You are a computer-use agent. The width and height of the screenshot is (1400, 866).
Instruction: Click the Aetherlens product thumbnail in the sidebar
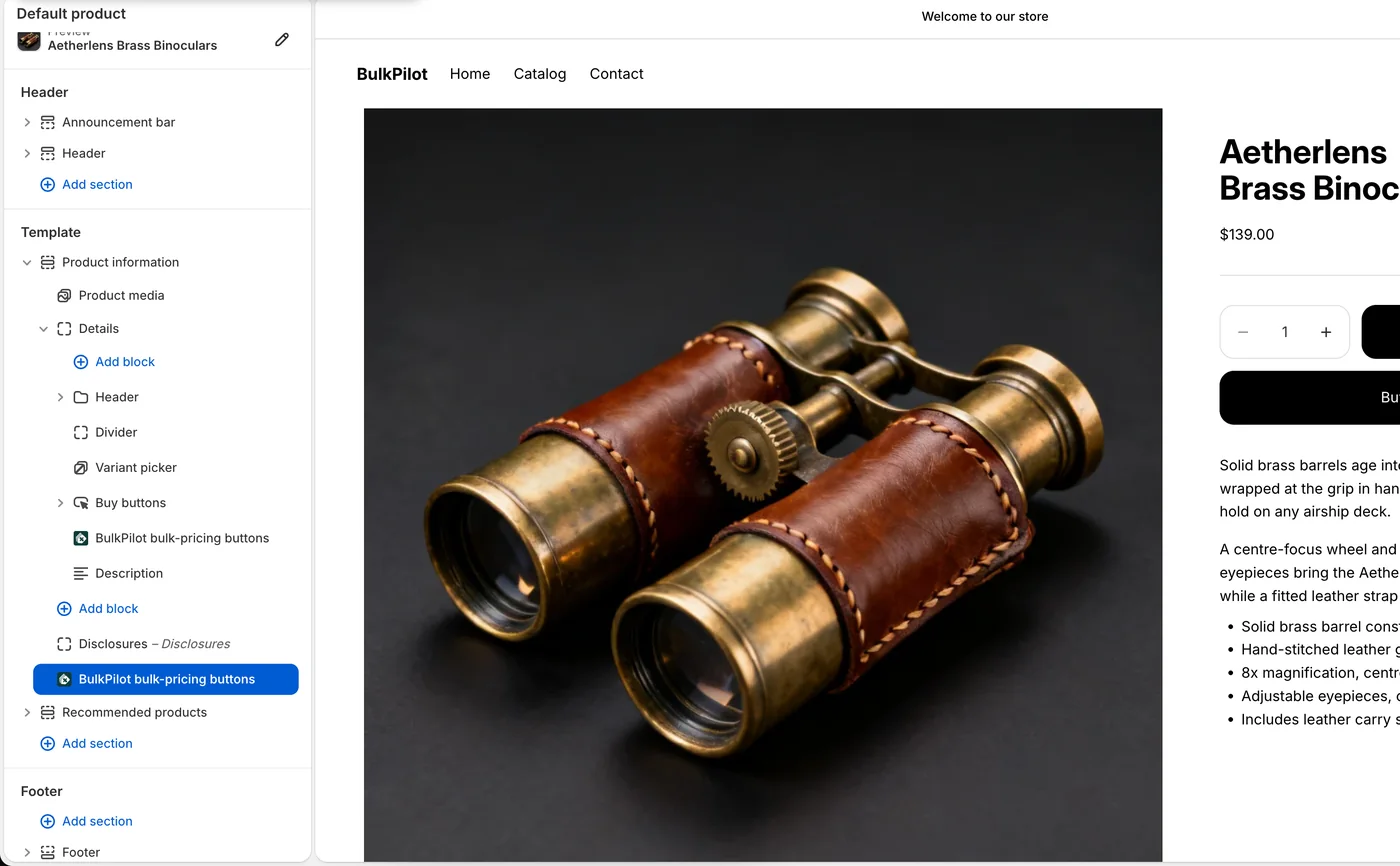click(x=29, y=41)
